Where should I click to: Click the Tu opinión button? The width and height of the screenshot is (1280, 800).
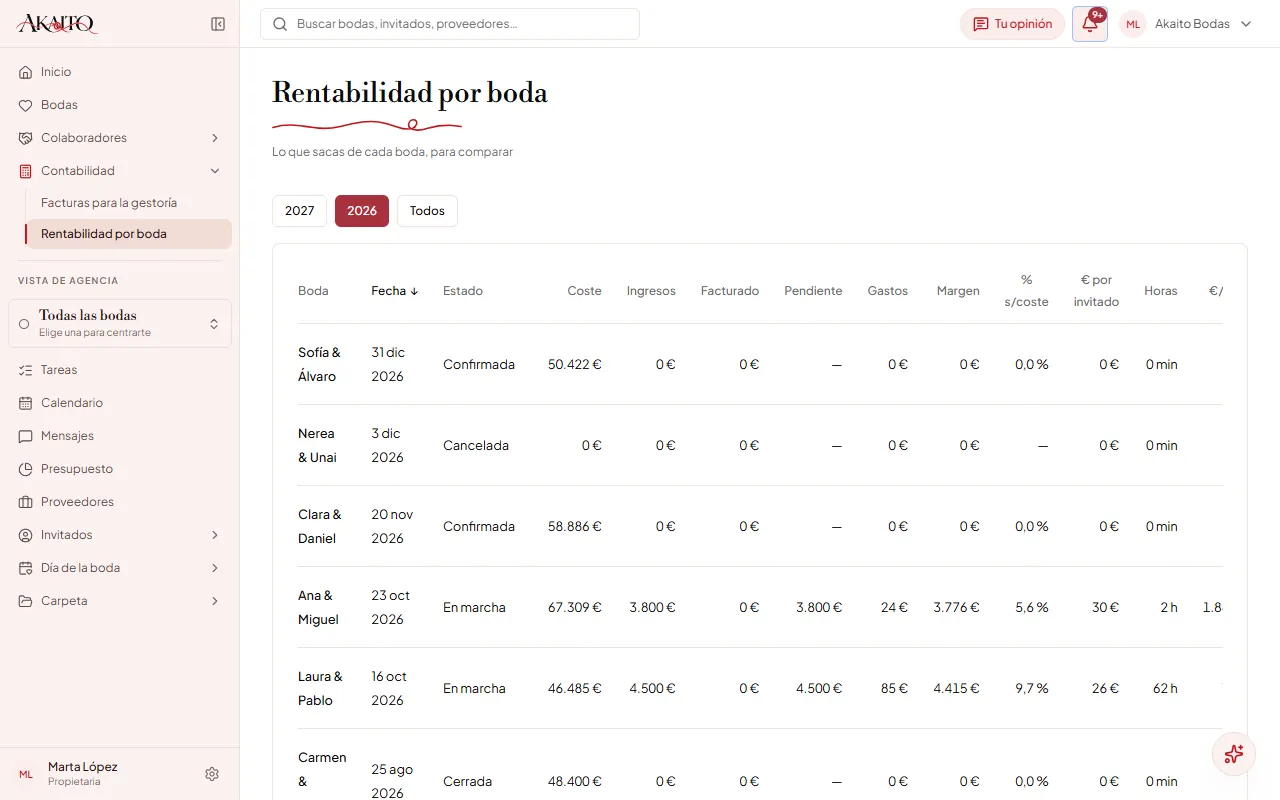pyautogui.click(x=1012, y=24)
